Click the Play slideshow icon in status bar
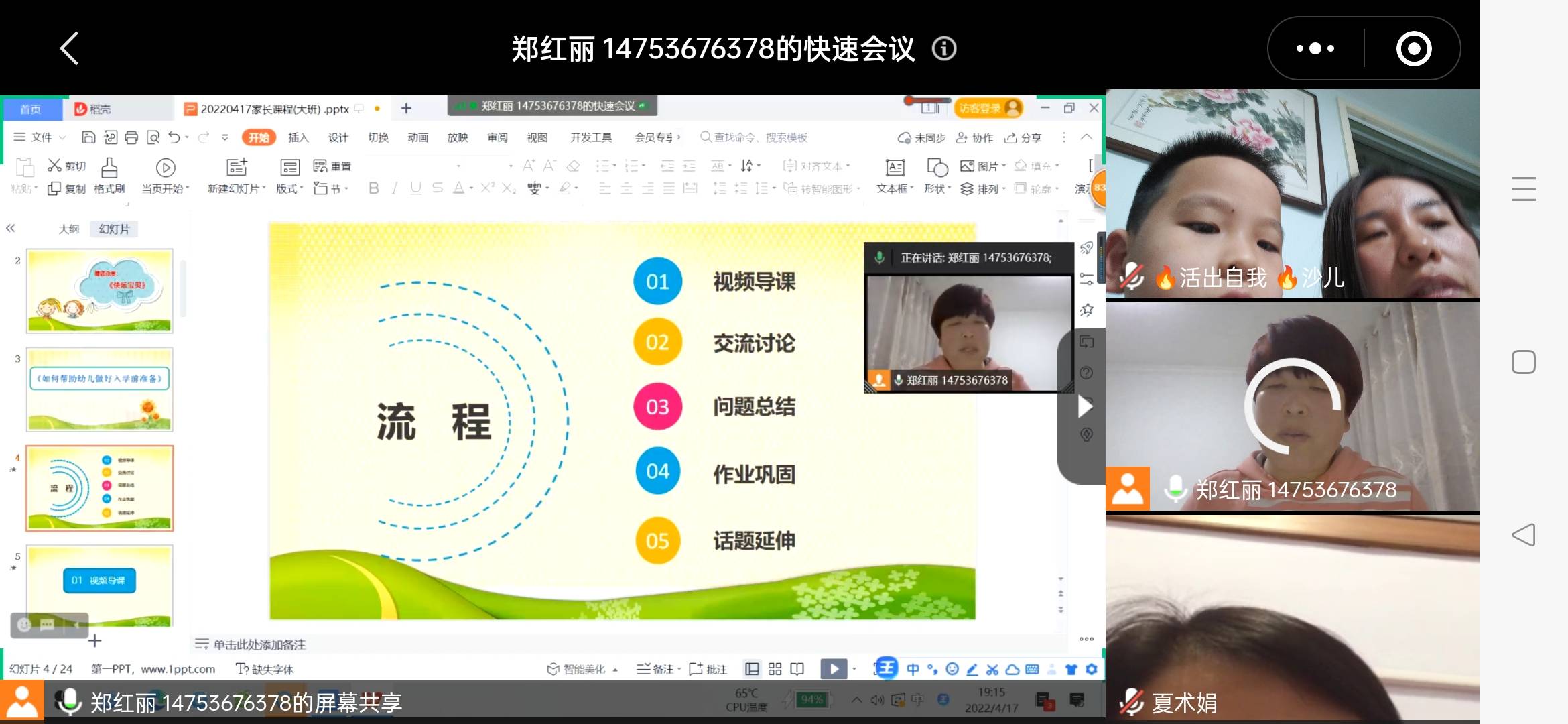The image size is (1568, 724). 834,668
